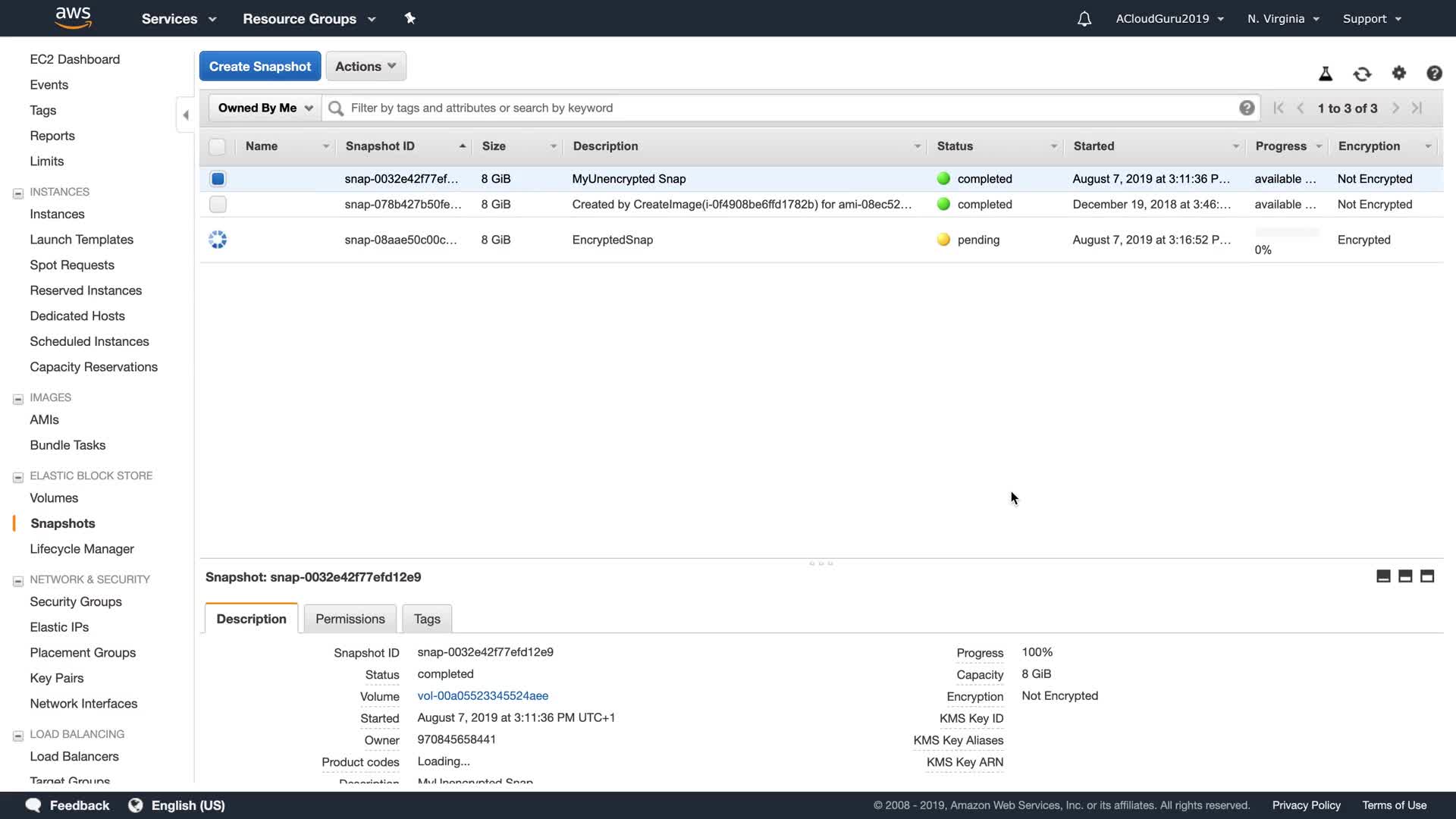This screenshot has width=1456, height=819.
Task: Click the Create Snapshot button
Action: 260,67
